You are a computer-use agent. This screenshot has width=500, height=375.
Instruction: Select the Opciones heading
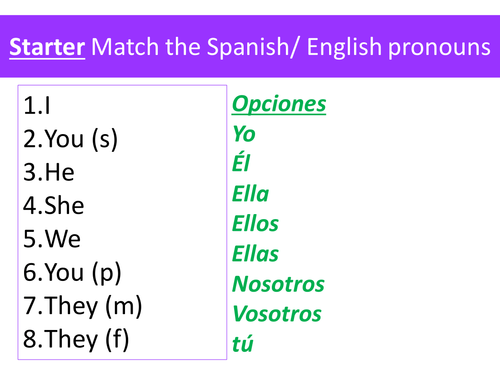279,104
